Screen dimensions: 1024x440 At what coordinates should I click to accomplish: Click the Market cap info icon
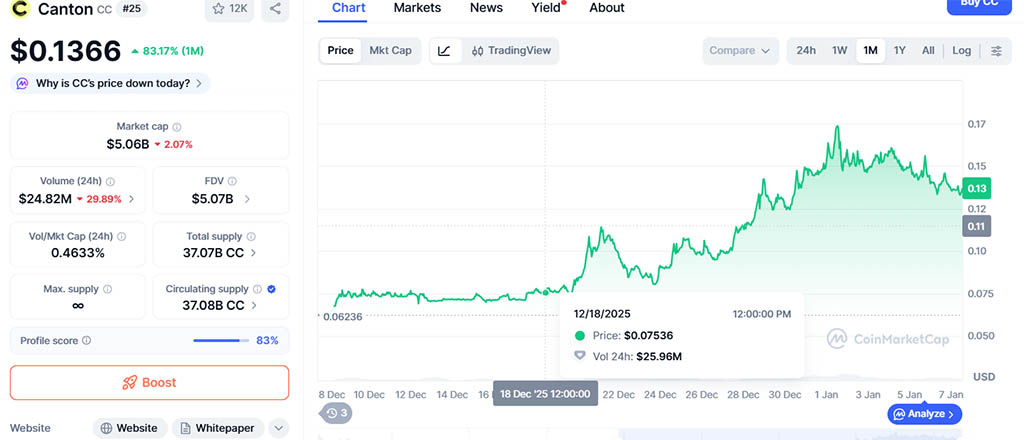click(x=177, y=127)
